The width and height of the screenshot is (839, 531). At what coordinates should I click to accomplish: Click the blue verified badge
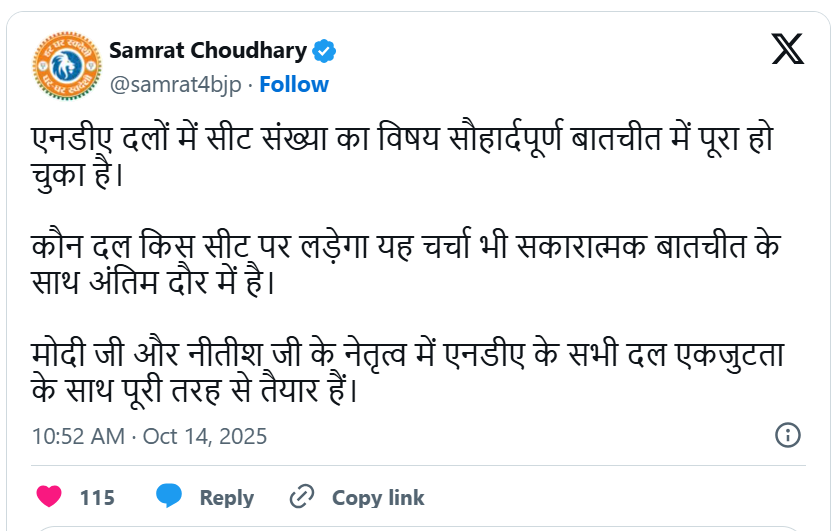(325, 50)
